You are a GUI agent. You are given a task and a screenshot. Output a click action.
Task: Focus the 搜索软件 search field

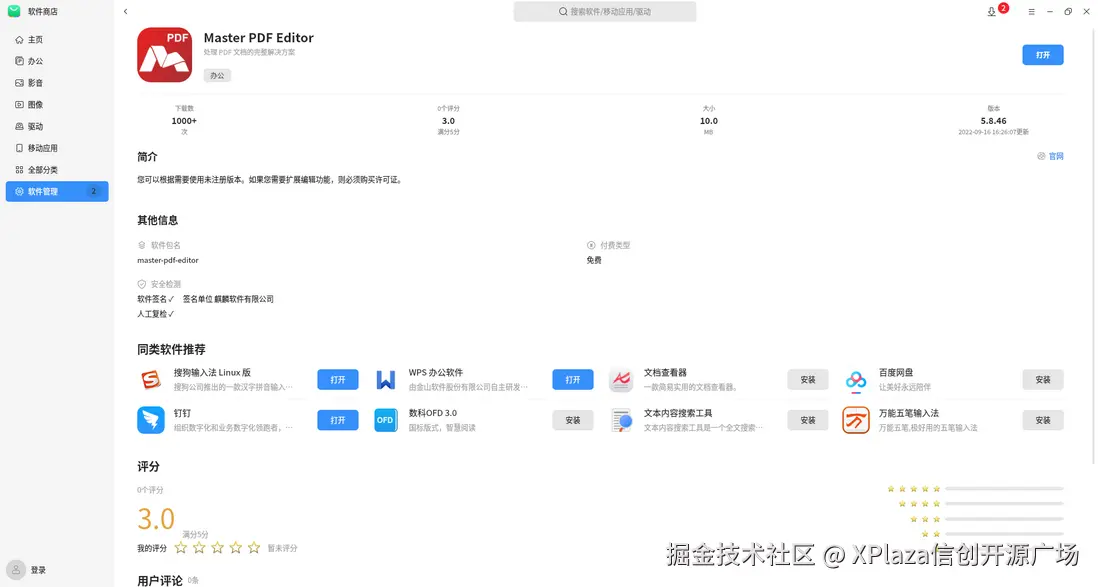(x=605, y=12)
